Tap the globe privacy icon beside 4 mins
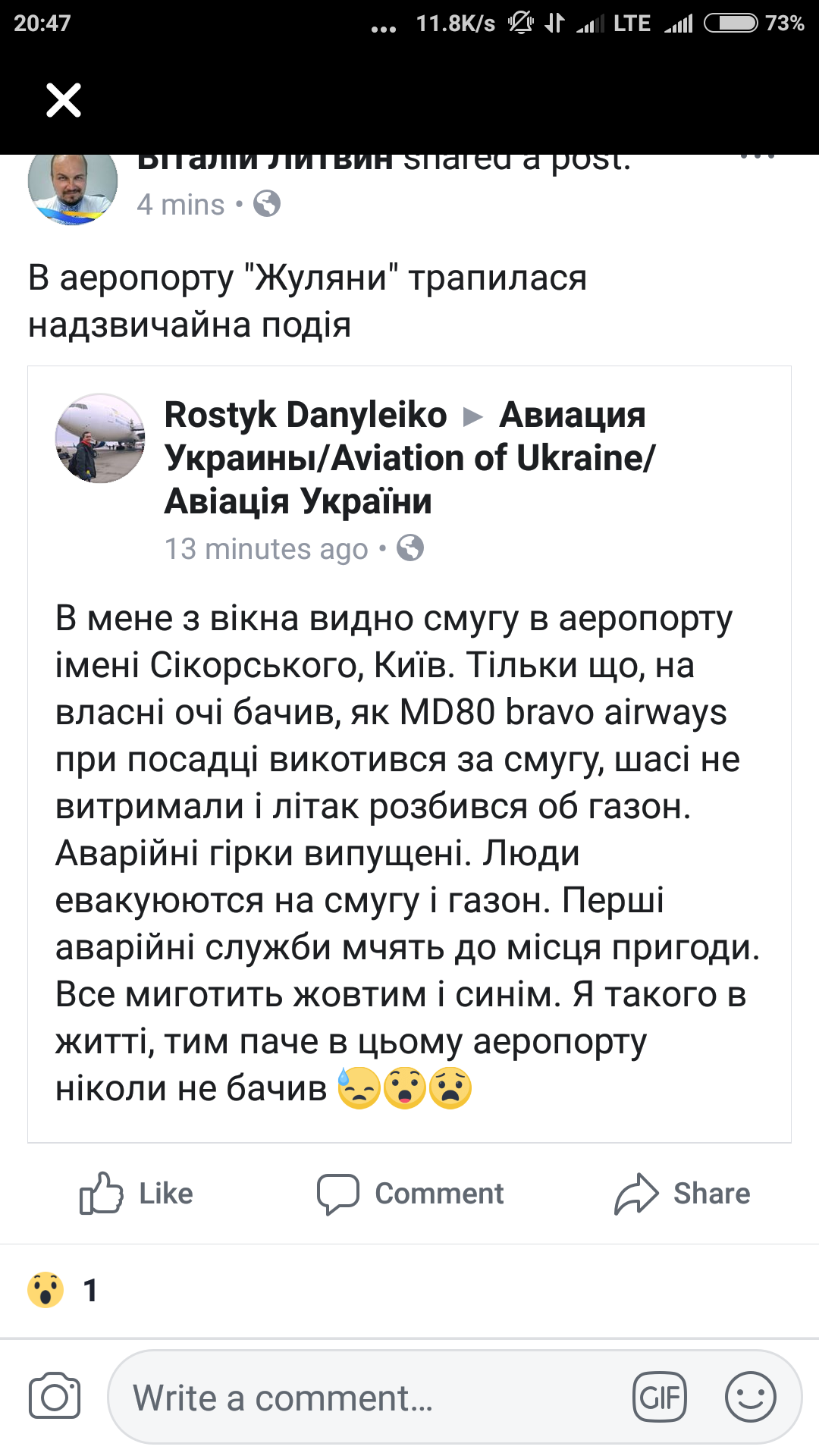 (x=267, y=204)
